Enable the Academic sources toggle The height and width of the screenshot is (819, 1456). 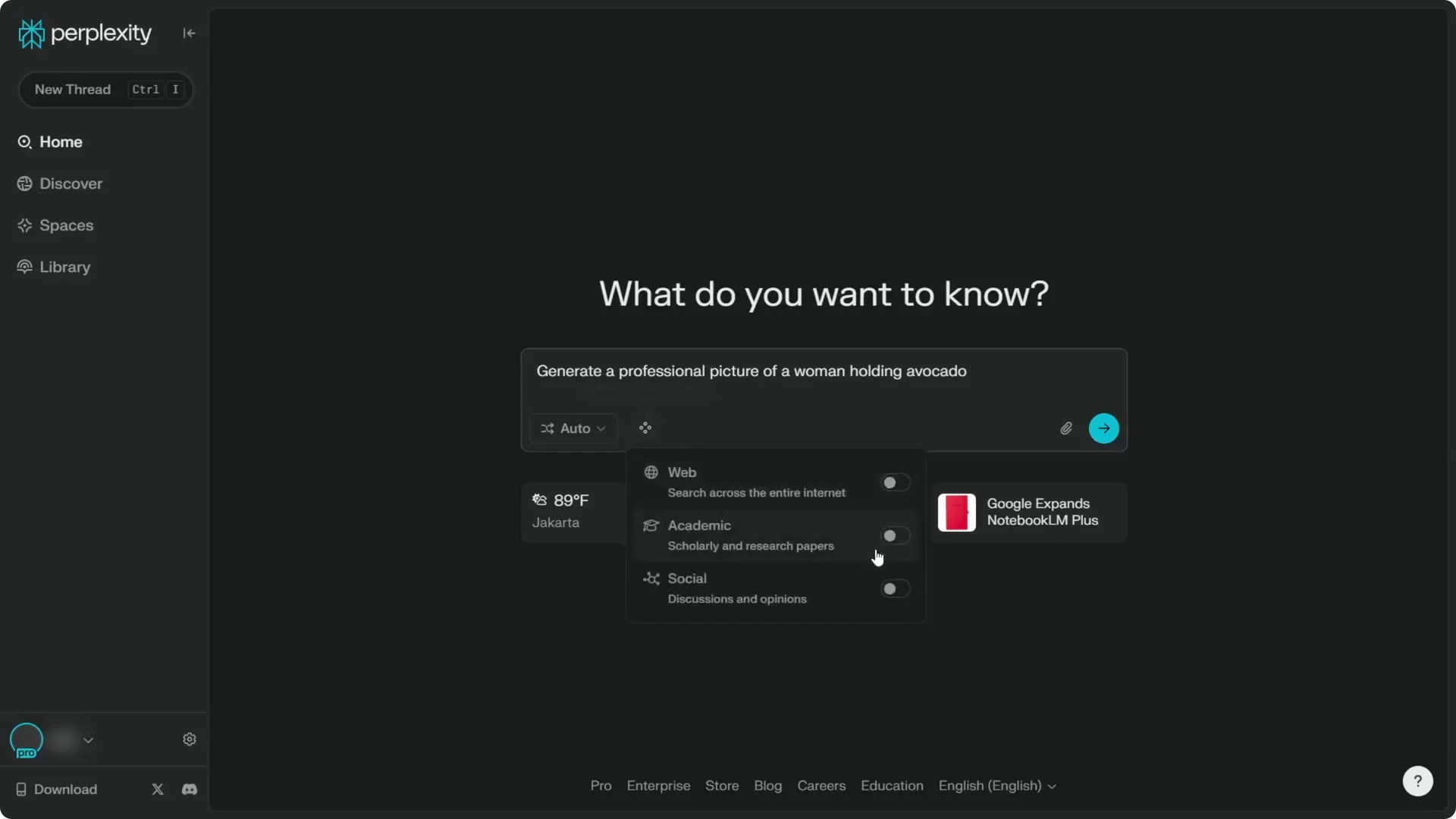pos(894,536)
